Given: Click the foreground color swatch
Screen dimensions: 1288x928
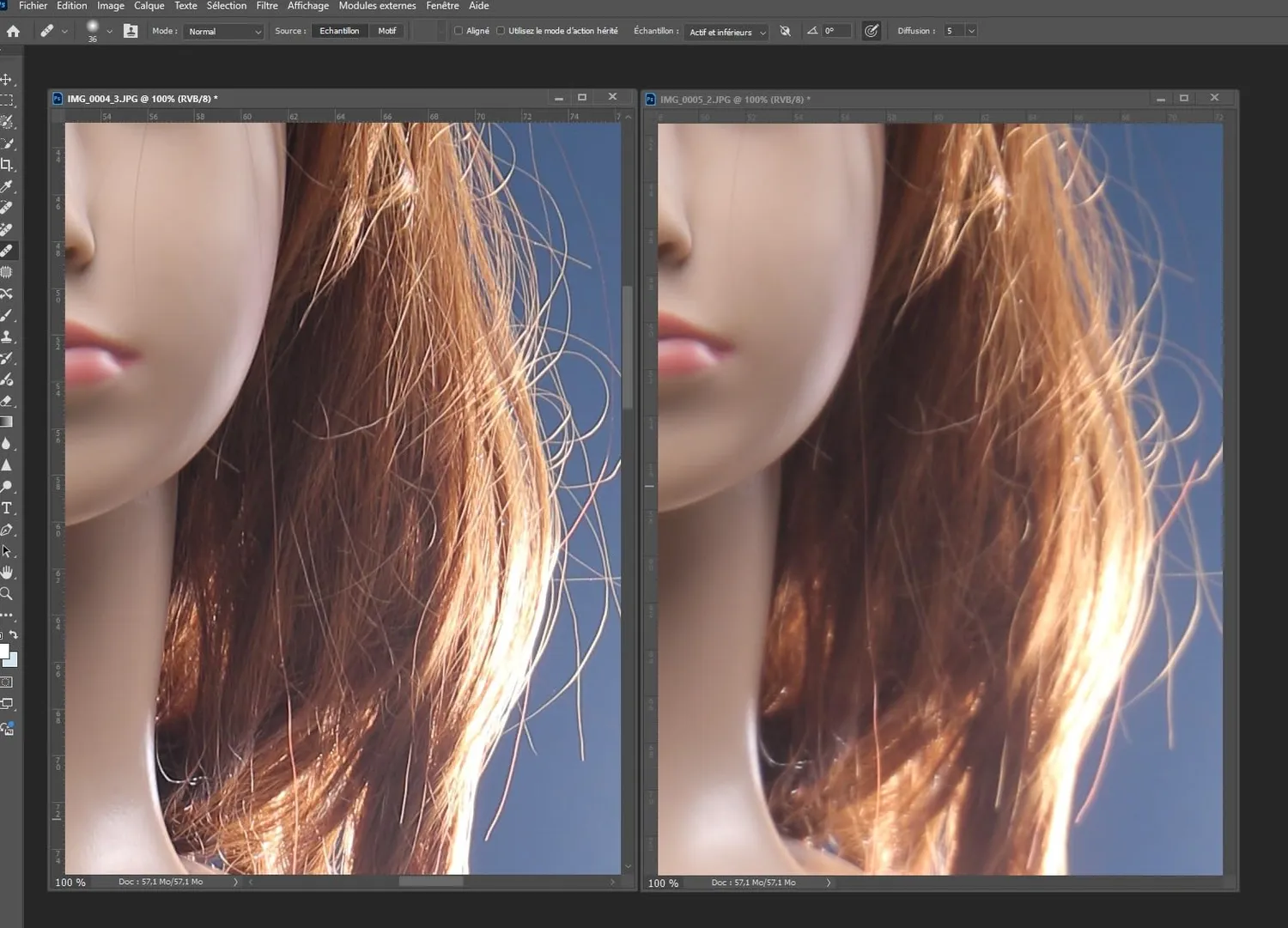Looking at the screenshot, I should point(4,652).
